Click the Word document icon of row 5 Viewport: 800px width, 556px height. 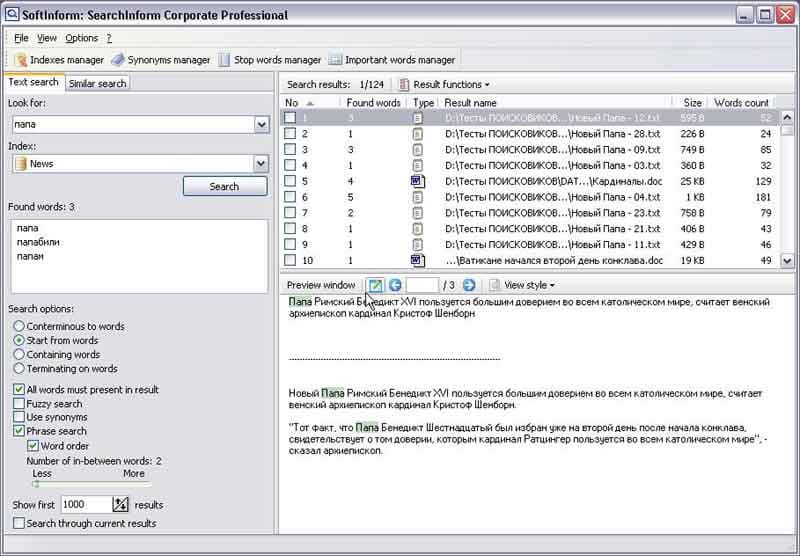click(418, 181)
